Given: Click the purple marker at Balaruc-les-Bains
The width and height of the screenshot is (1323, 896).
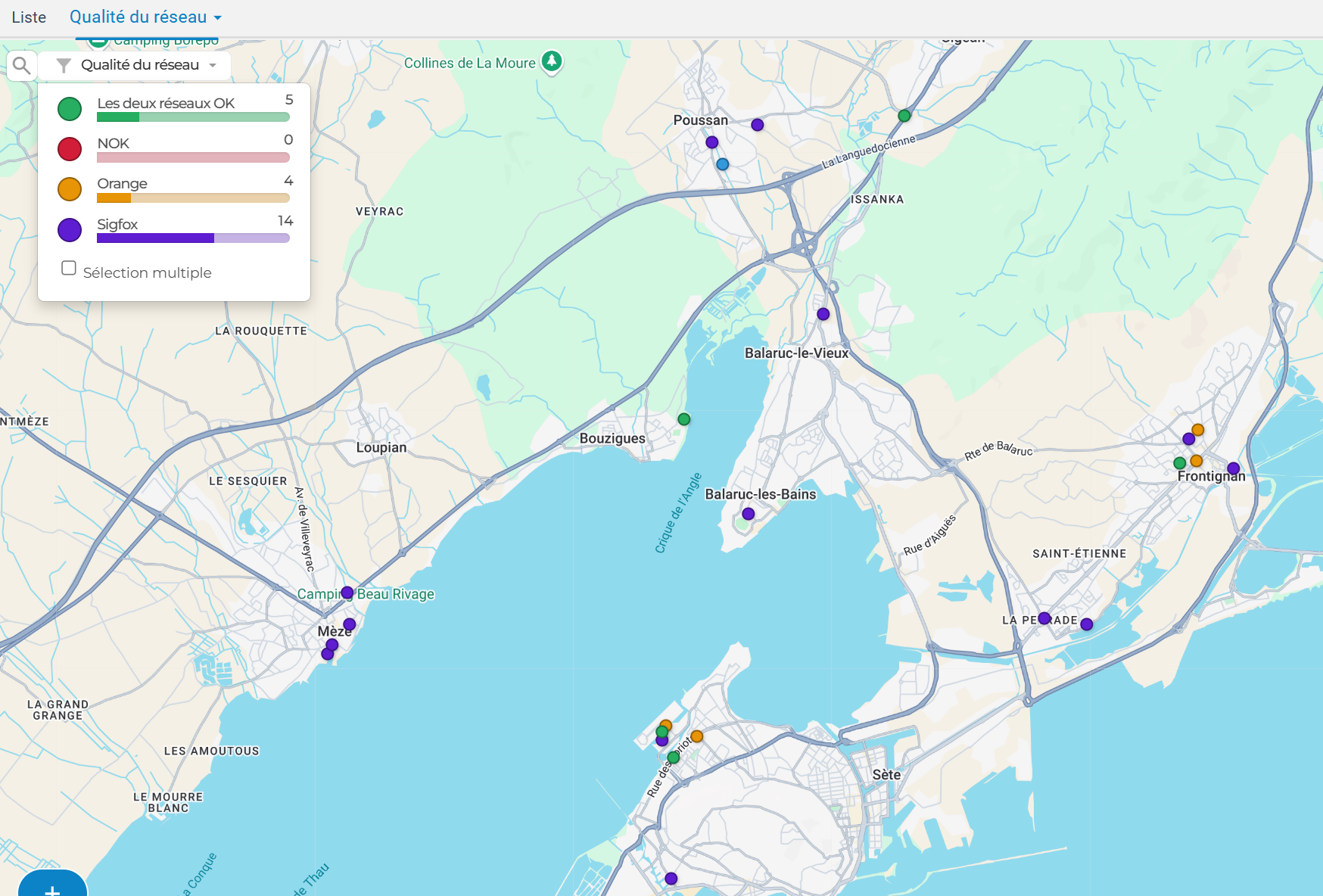Looking at the screenshot, I should tap(748, 514).
